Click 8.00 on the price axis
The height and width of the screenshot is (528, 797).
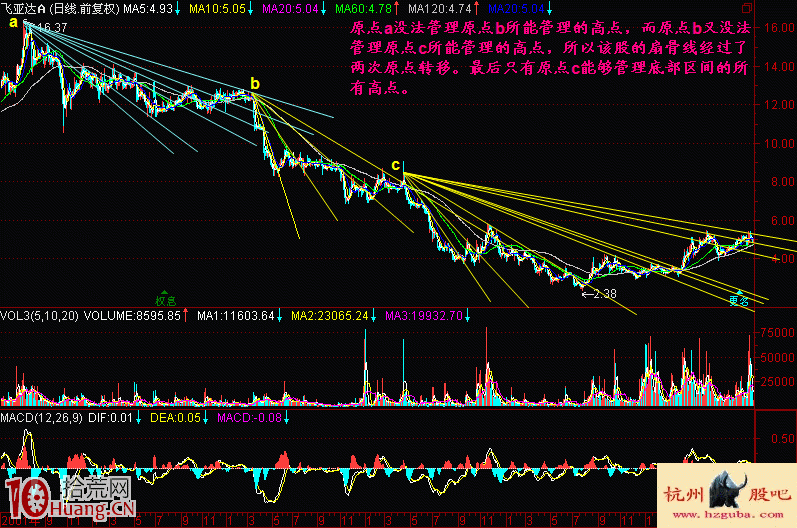point(783,181)
